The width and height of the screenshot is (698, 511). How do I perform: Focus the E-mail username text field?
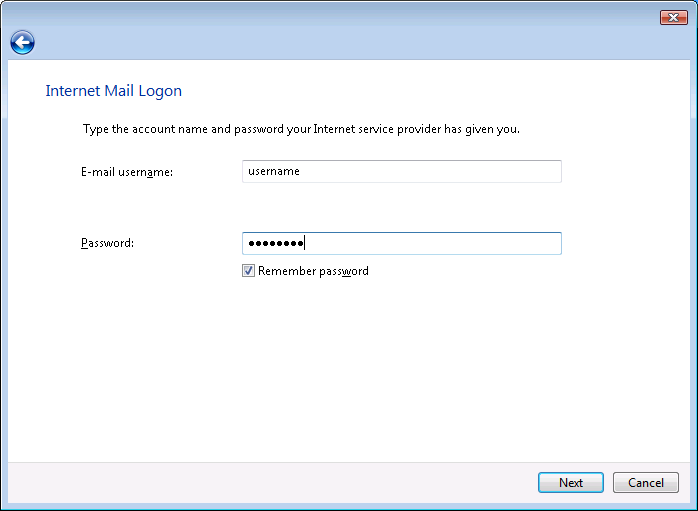tap(401, 171)
